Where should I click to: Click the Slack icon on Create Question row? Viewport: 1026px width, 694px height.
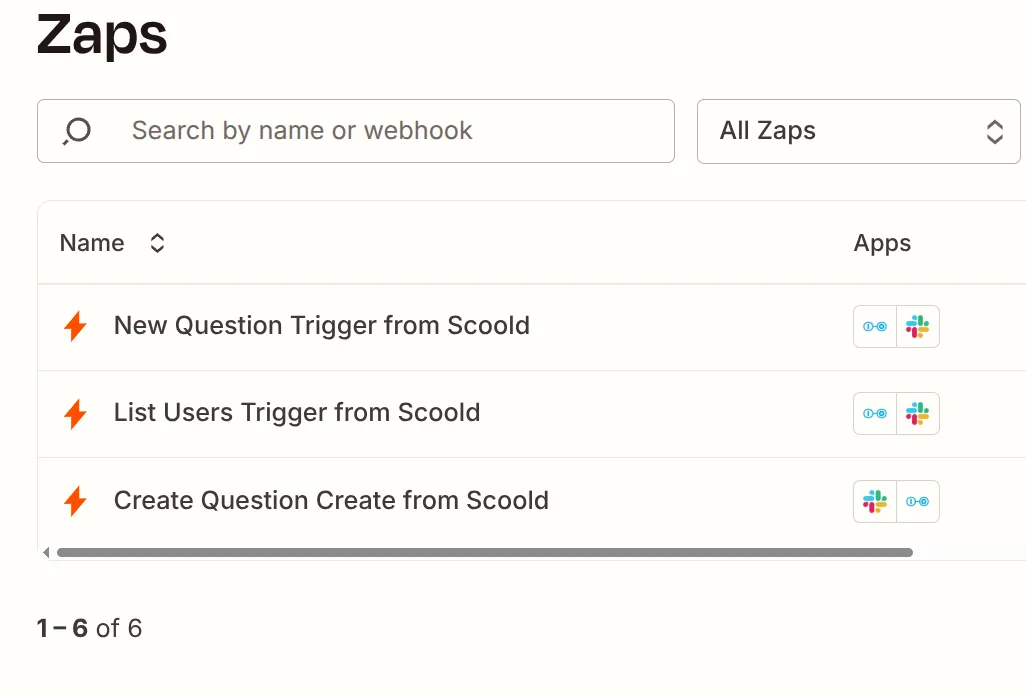(x=874, y=501)
